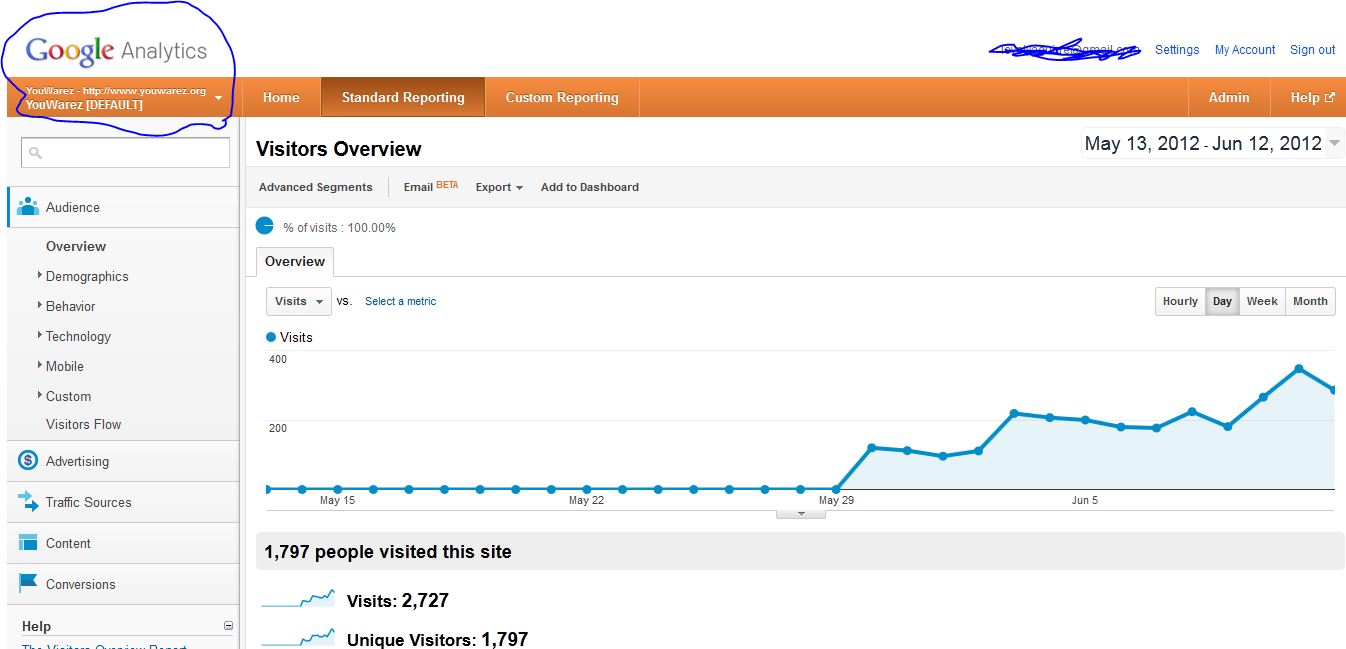Viewport: 1346px width, 649px height.
Task: Click Add to Dashboard
Action: 590,187
